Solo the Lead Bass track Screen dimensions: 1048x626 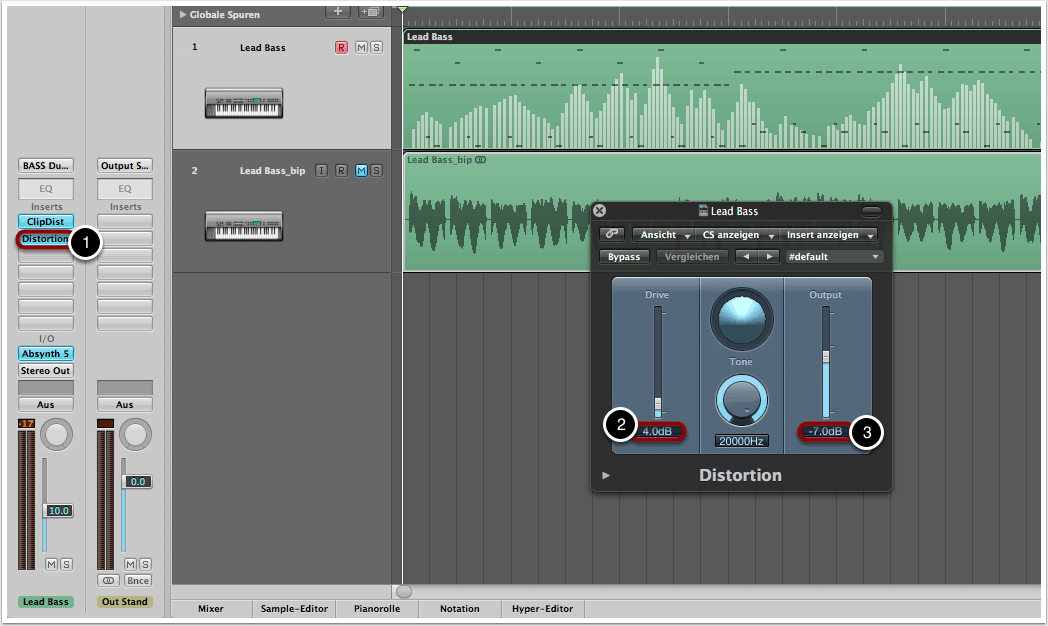(376, 48)
